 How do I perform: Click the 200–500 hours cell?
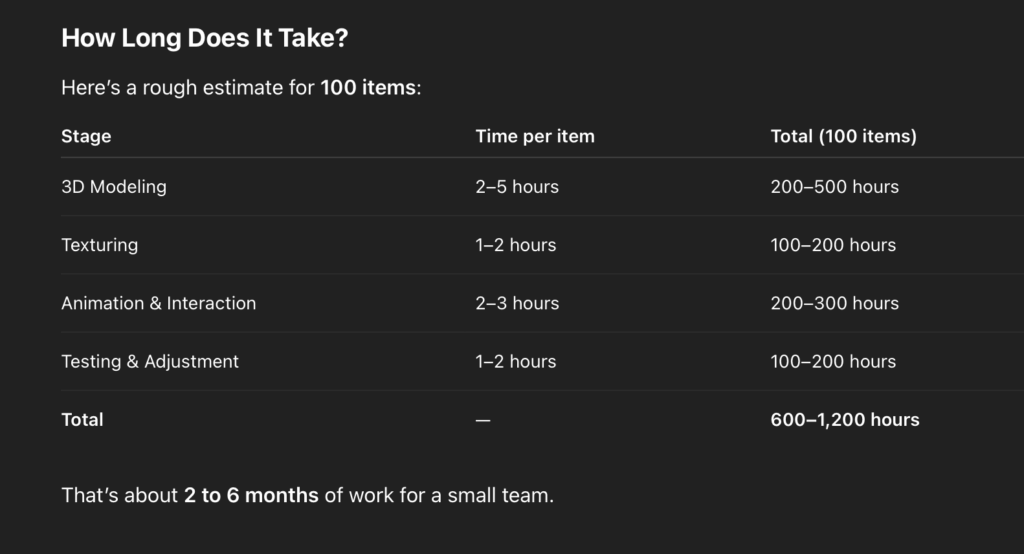point(835,187)
